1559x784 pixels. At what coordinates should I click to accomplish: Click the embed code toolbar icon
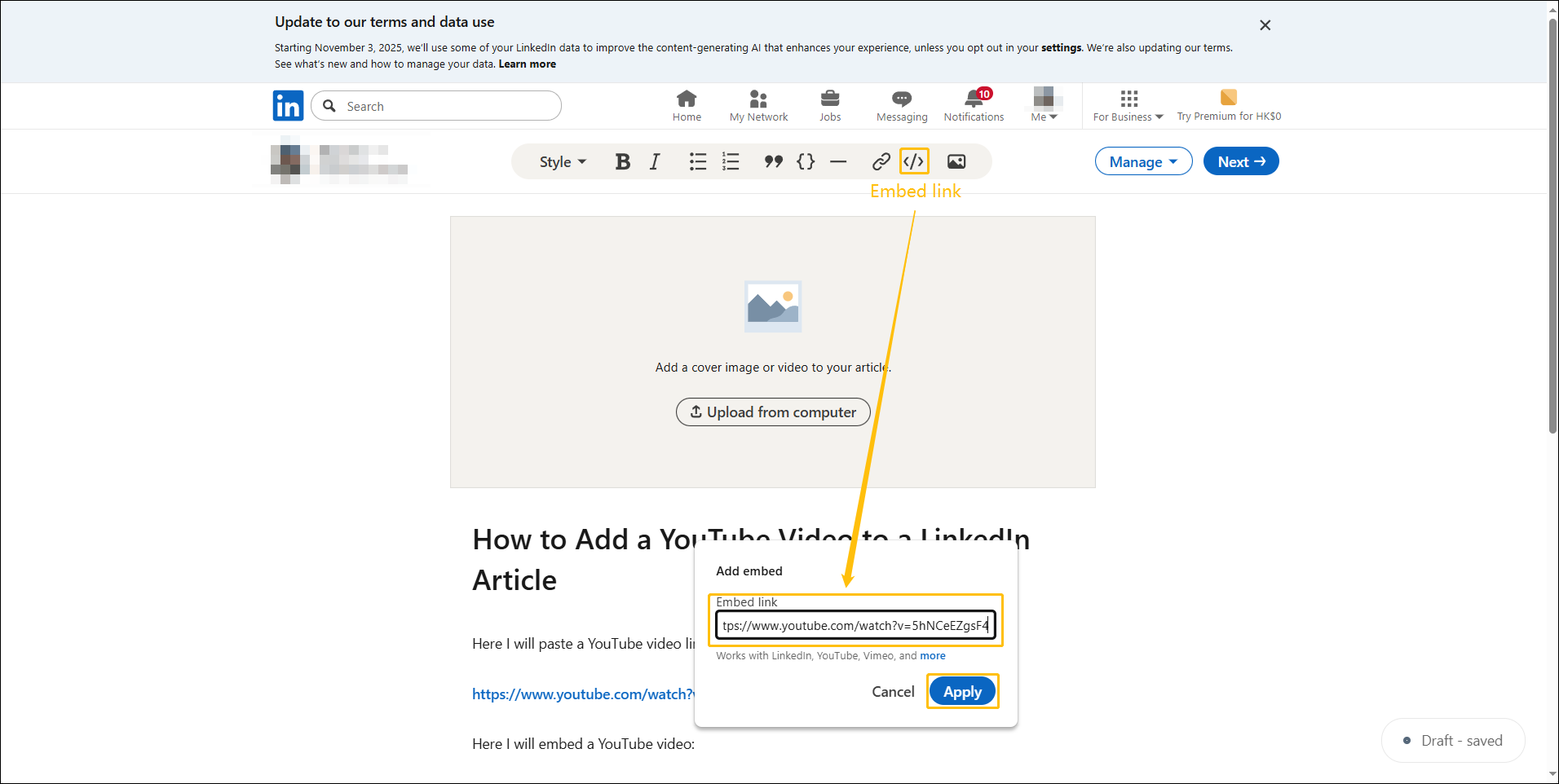click(x=914, y=161)
